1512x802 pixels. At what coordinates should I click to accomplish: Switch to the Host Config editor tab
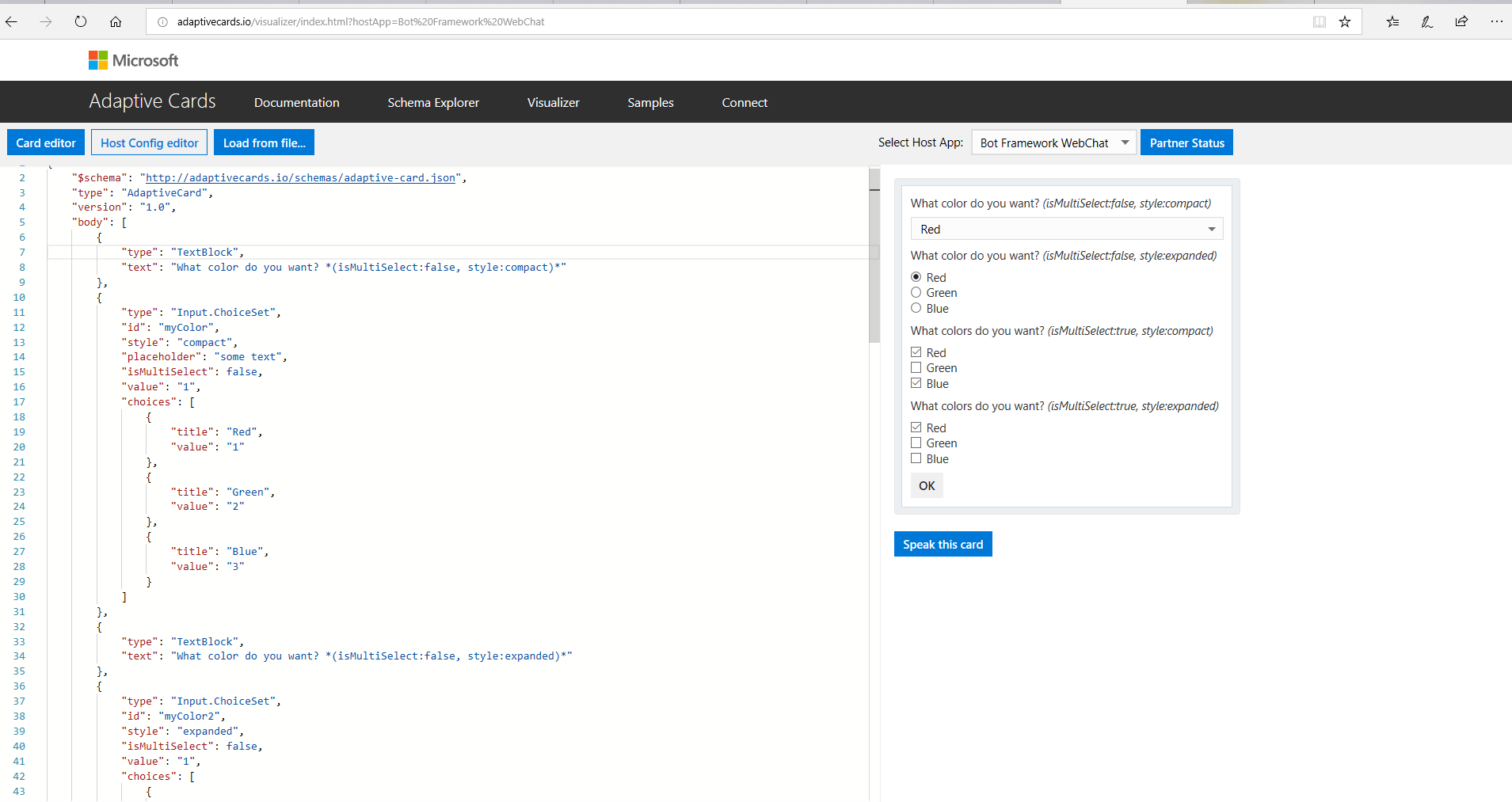[149, 143]
